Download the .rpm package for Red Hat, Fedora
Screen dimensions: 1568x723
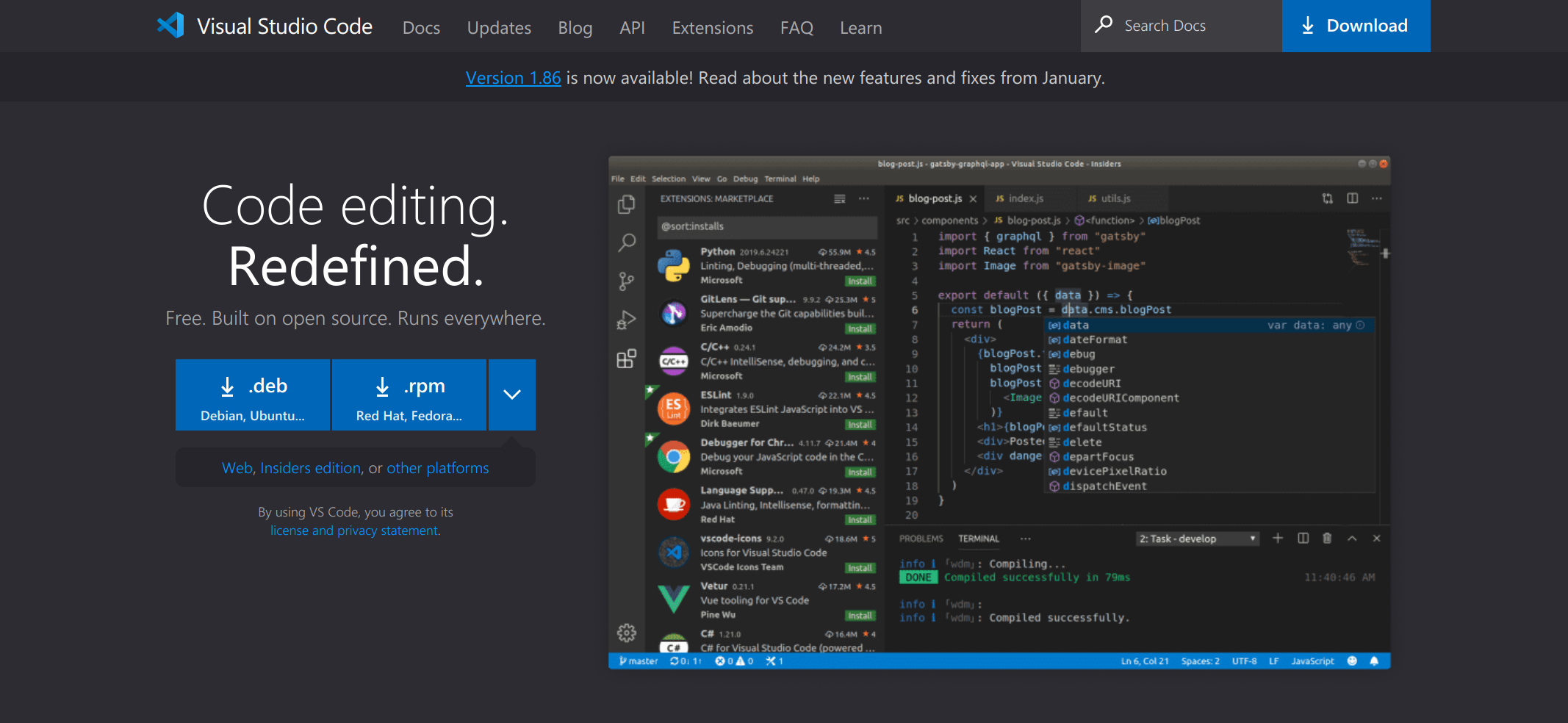409,395
